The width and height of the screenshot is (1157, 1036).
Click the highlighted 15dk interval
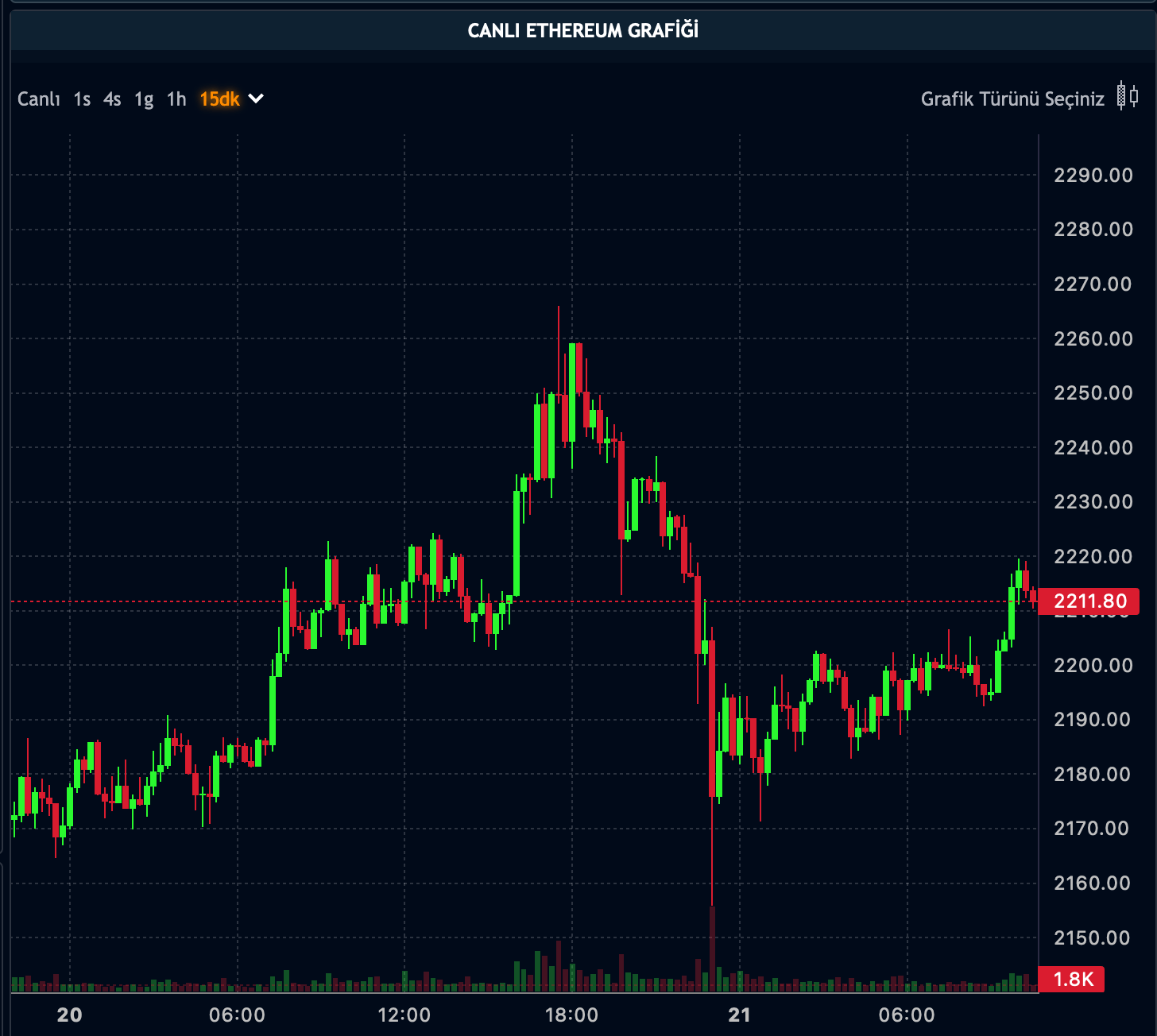point(219,99)
